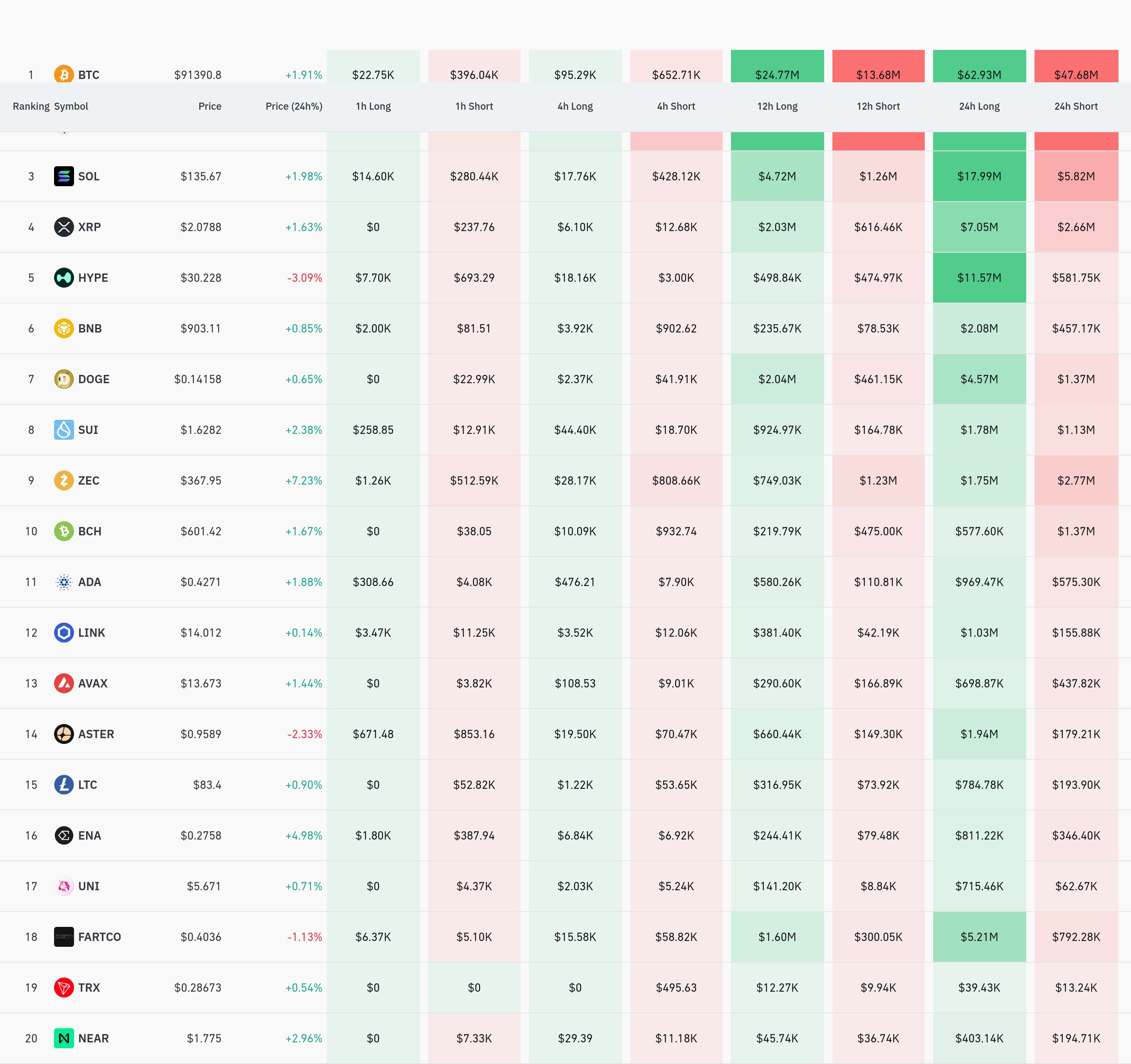Open the AVAX symbol link

click(93, 684)
